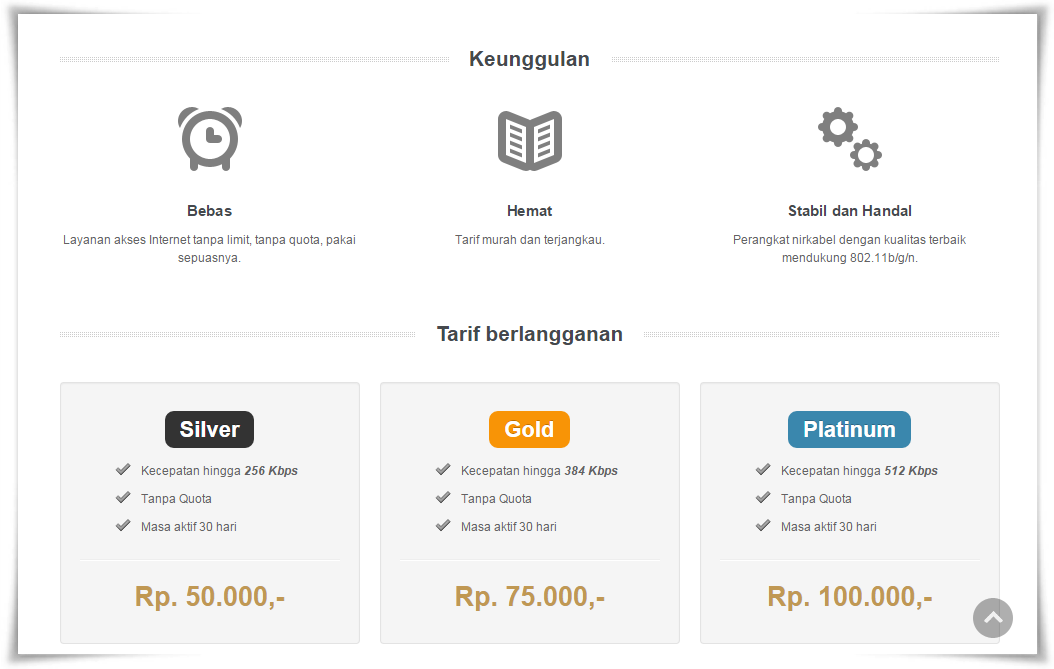The width and height of the screenshot is (1054, 669).
Task: Click the open book icon above Hemat
Action: click(530, 140)
